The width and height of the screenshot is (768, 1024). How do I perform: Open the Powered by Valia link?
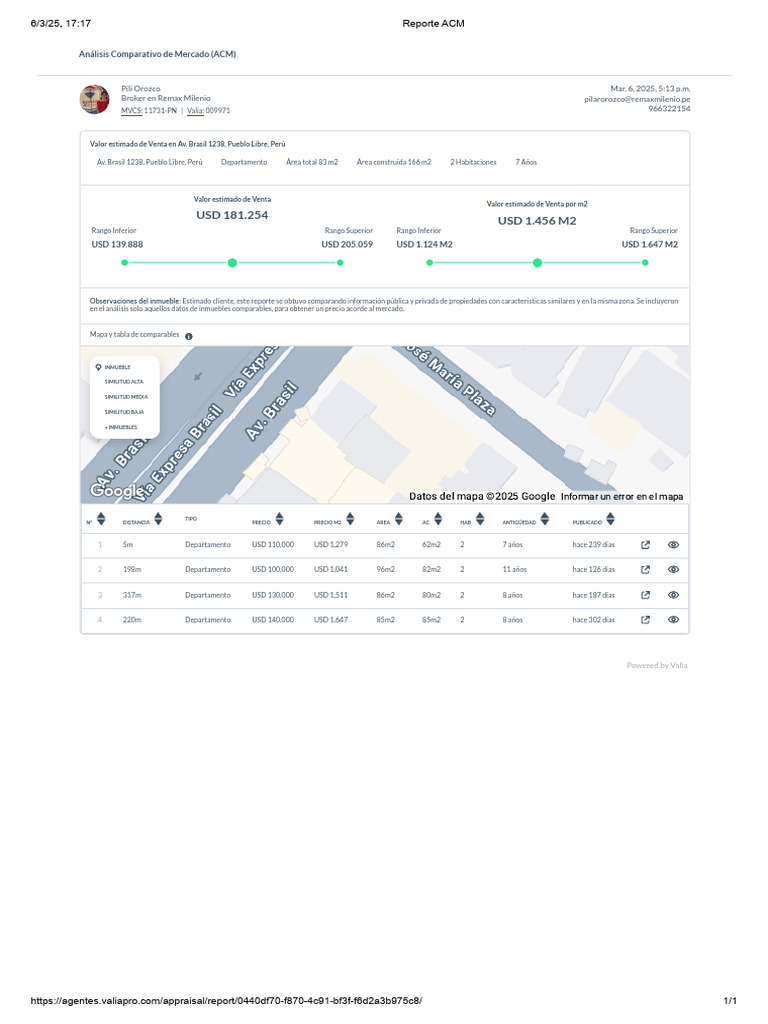[x=657, y=665]
